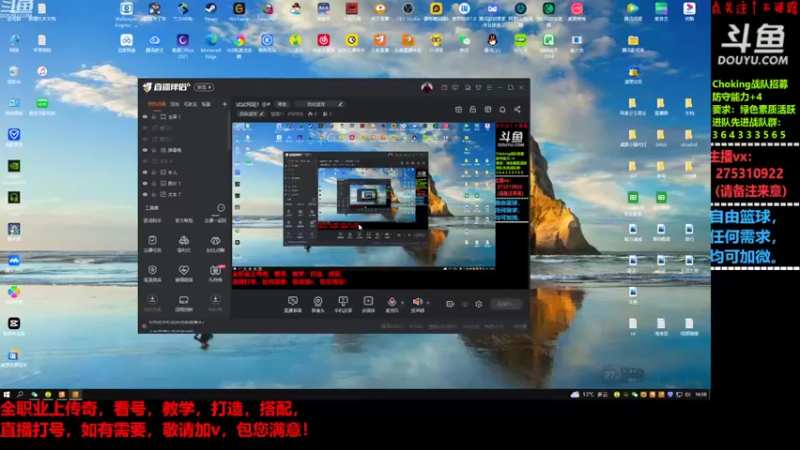800x450 pixels.
Task: Mute the microphone icon in bottom toolbar
Action: [391, 302]
